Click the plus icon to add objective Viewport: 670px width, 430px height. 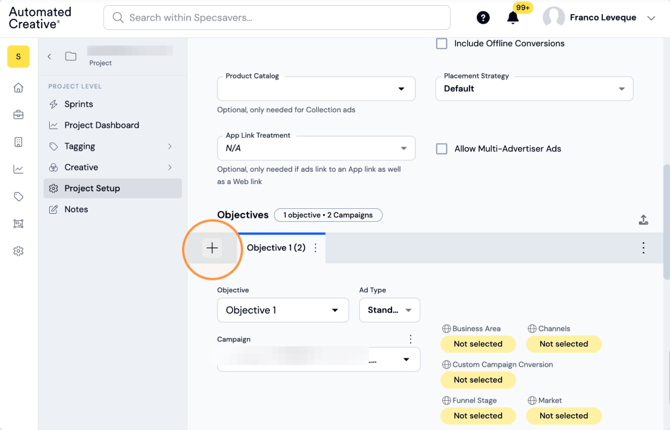point(212,248)
